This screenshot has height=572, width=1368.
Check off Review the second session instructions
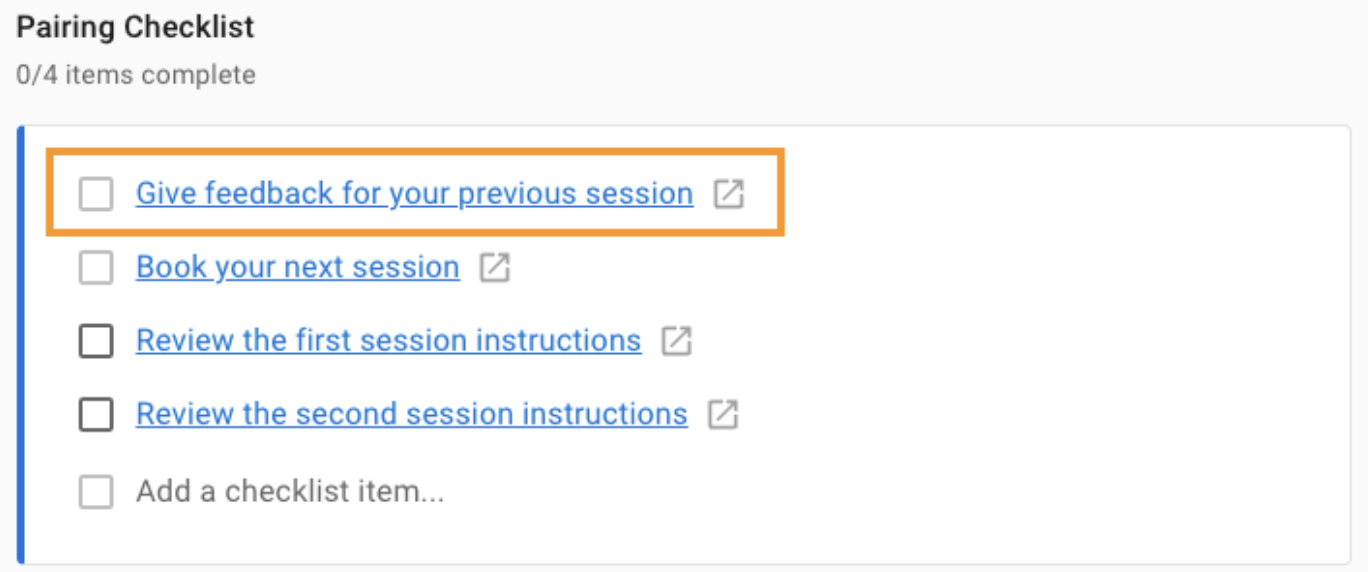(96, 414)
